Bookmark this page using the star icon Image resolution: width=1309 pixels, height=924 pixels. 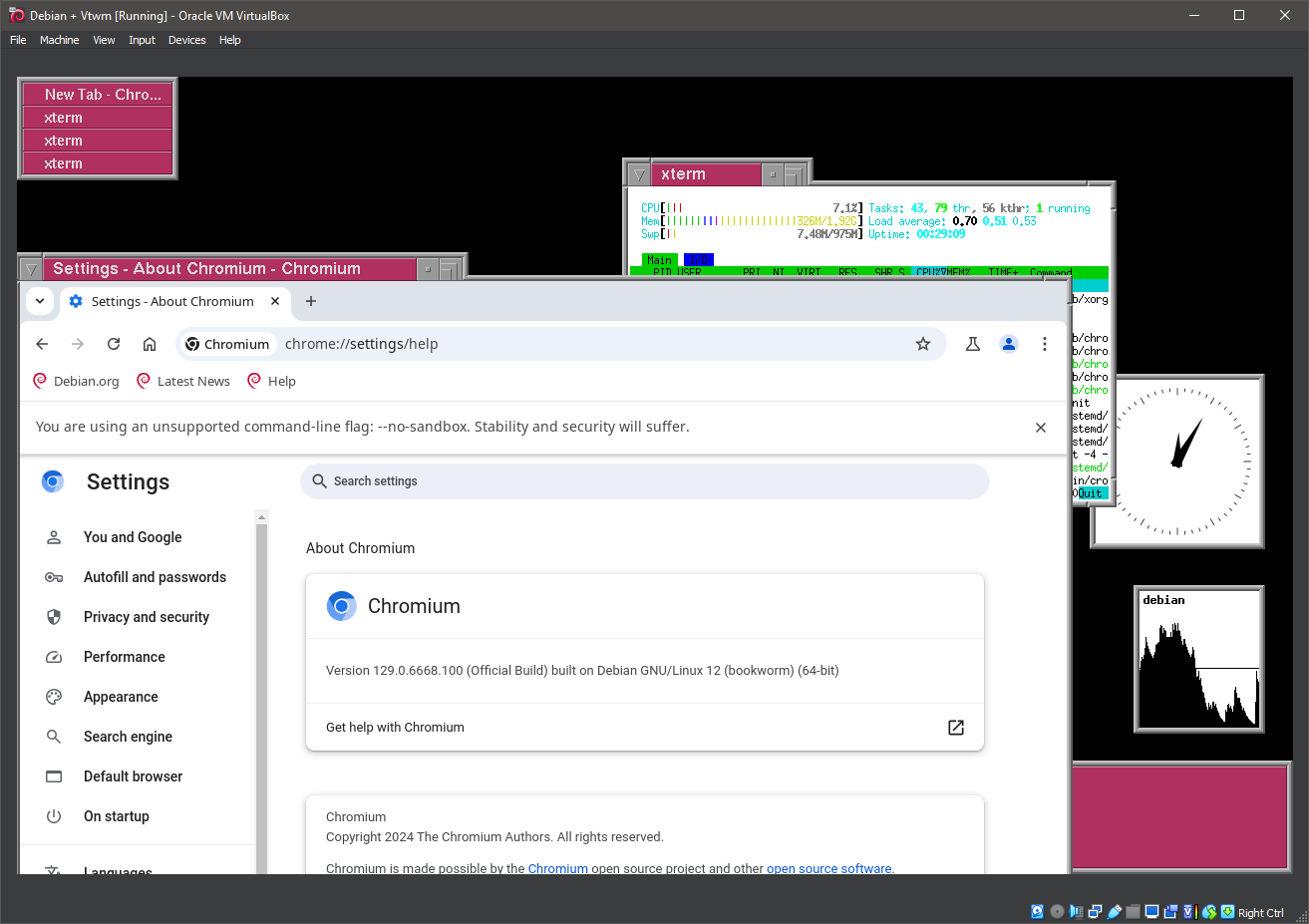pos(922,344)
